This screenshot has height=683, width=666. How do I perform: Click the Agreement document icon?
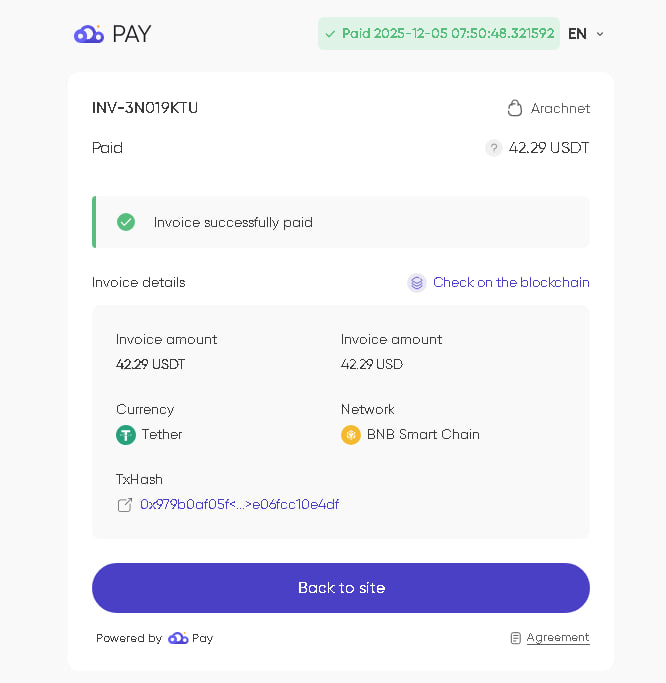[x=516, y=638]
